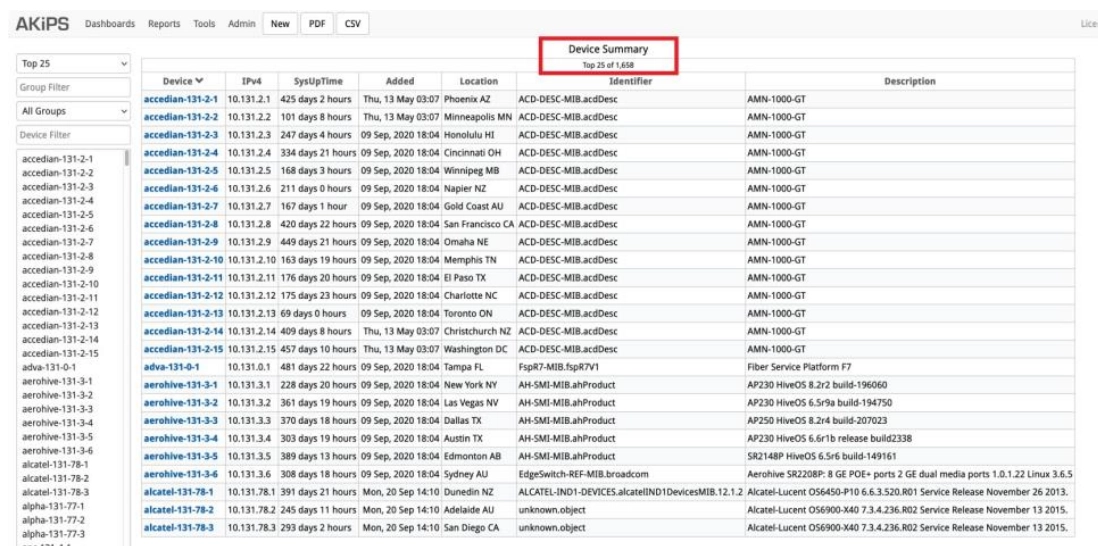Viewport: 1098px width, 546px height.
Task: Export the report as CSV
Action: pos(351,24)
